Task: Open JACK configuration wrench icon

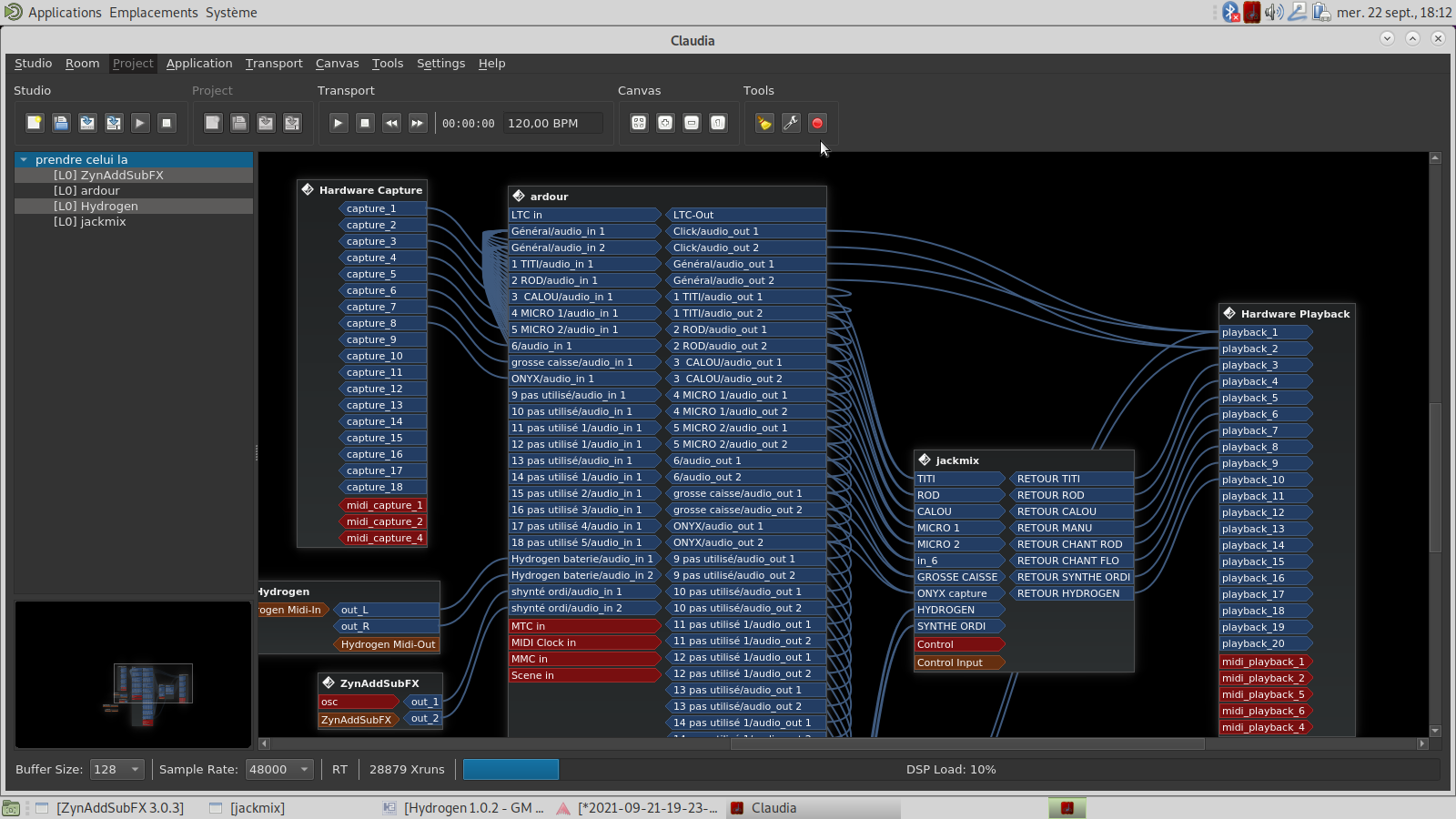Action: [791, 123]
